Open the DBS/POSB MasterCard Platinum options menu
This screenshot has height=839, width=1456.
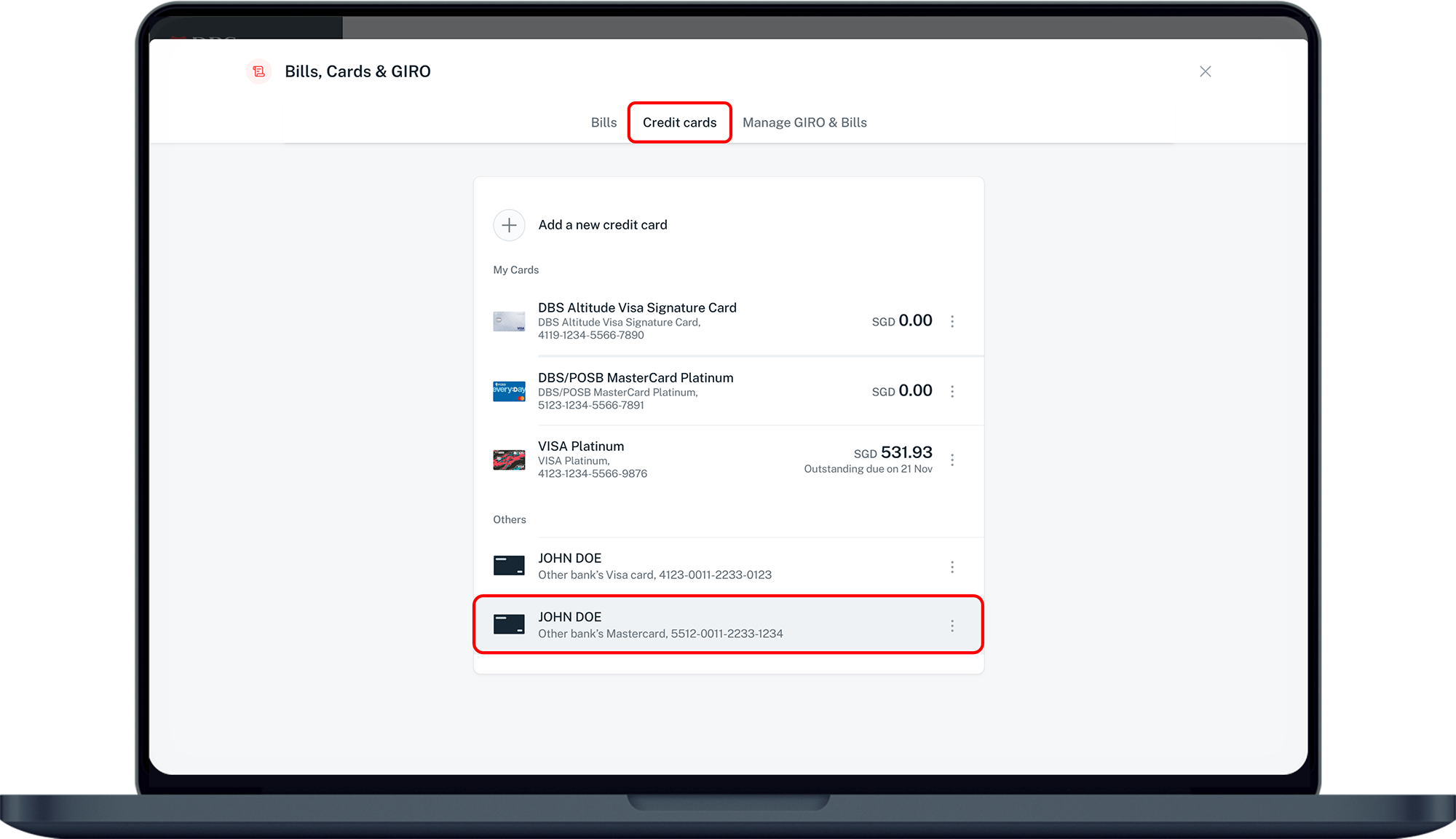pyautogui.click(x=952, y=391)
